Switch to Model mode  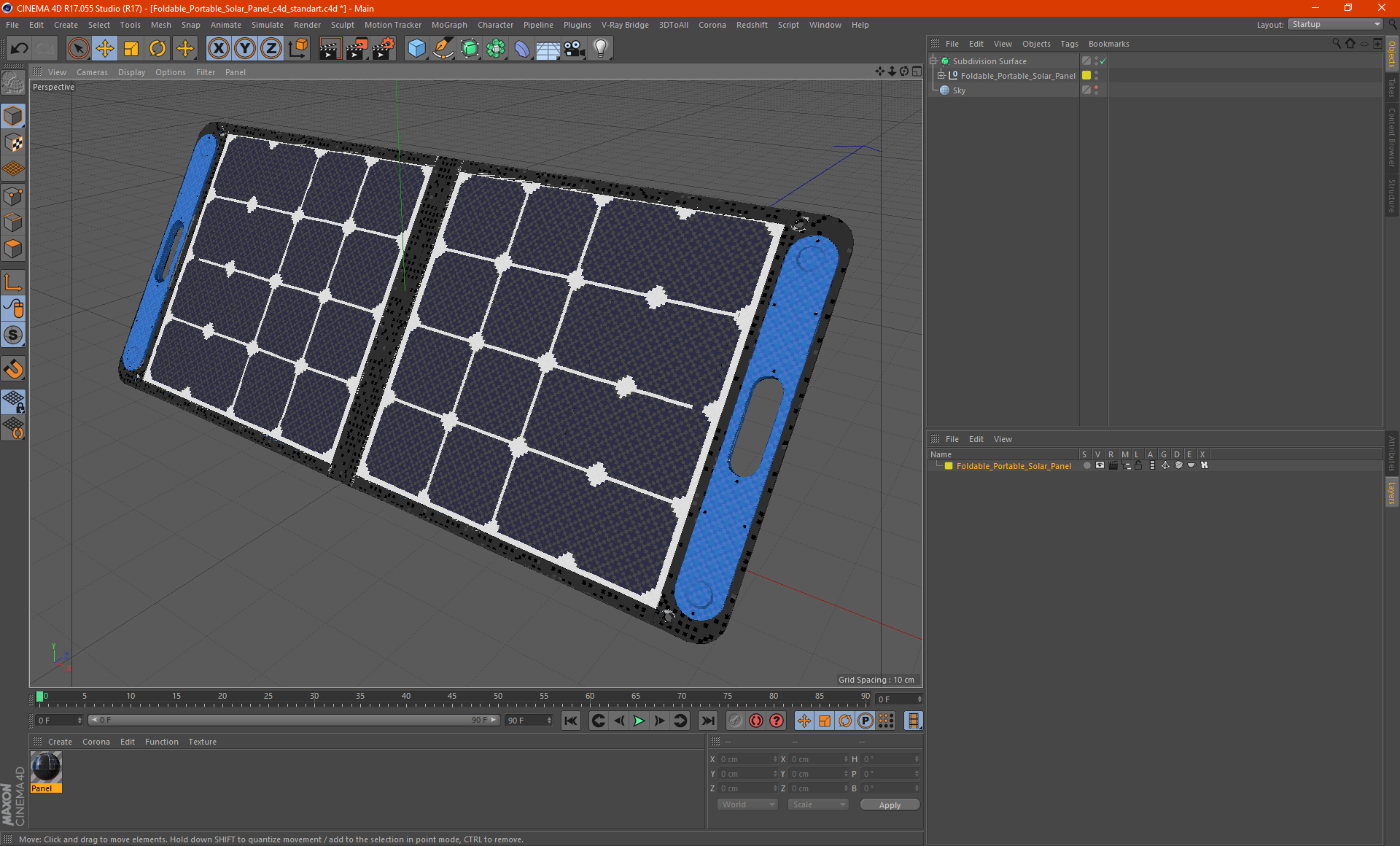coord(13,116)
